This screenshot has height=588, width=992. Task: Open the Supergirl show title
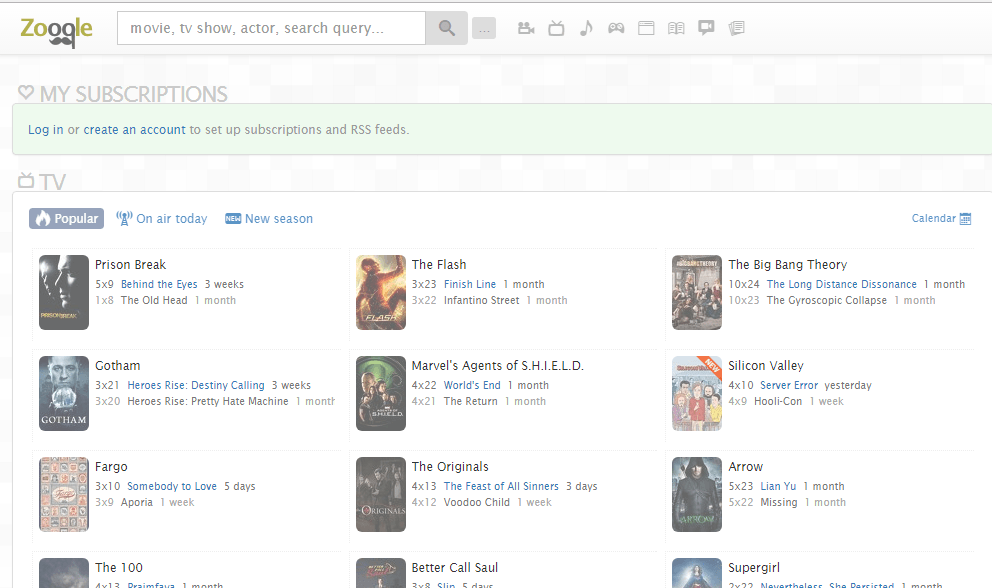[x=754, y=568]
